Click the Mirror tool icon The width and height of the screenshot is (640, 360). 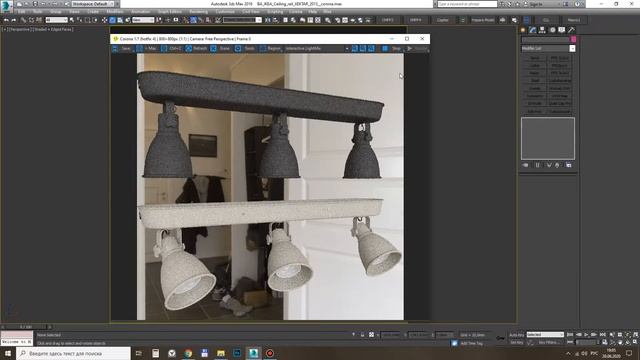pyautogui.click(x=268, y=20)
